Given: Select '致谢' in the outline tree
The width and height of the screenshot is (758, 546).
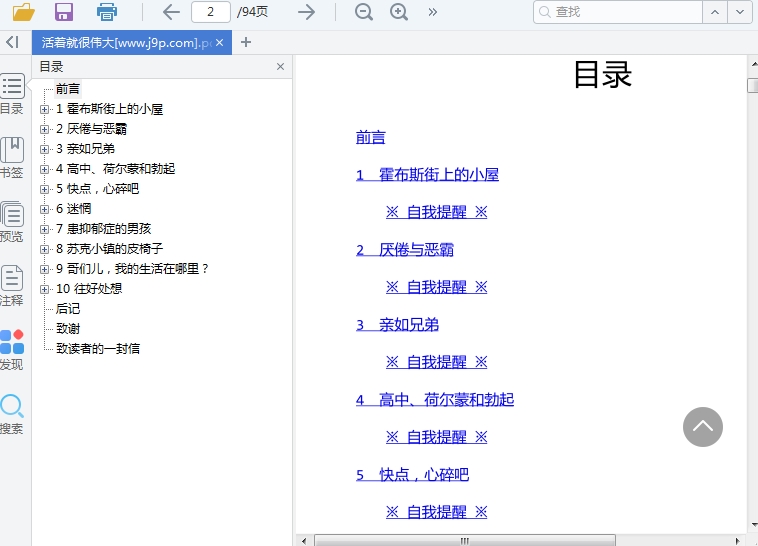Looking at the screenshot, I should click(x=68, y=329).
